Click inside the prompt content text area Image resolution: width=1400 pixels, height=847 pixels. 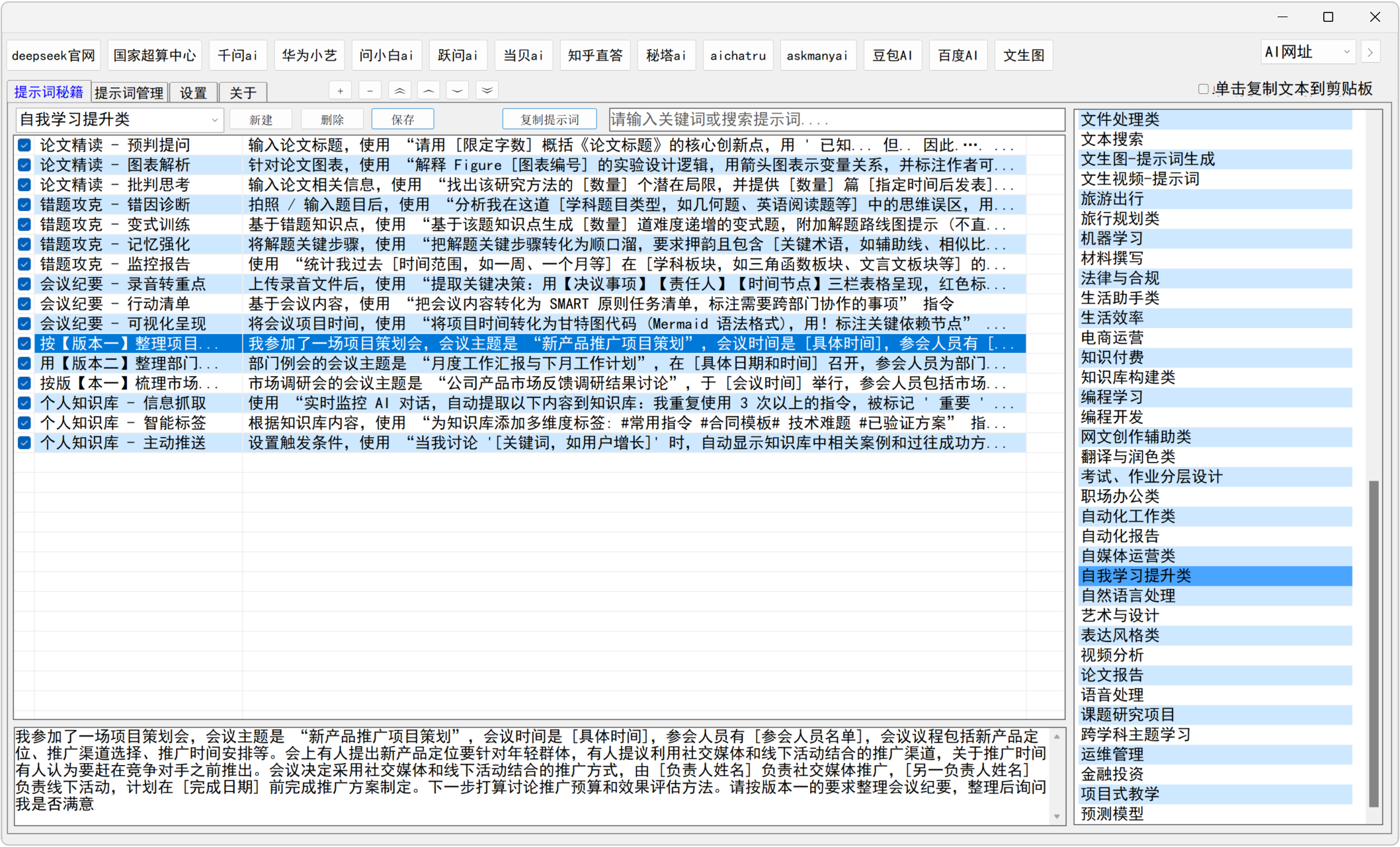(532, 776)
